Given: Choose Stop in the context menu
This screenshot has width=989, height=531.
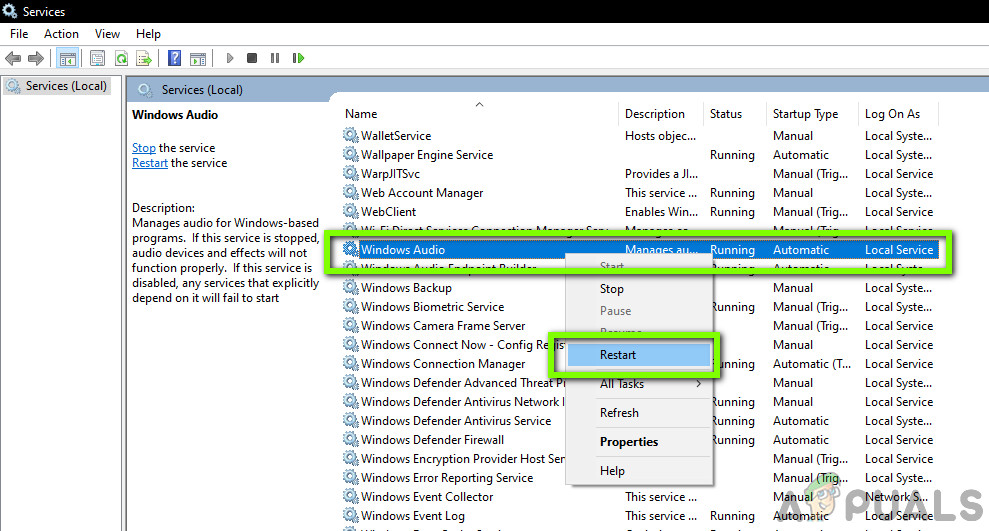Looking at the screenshot, I should tap(639, 289).
